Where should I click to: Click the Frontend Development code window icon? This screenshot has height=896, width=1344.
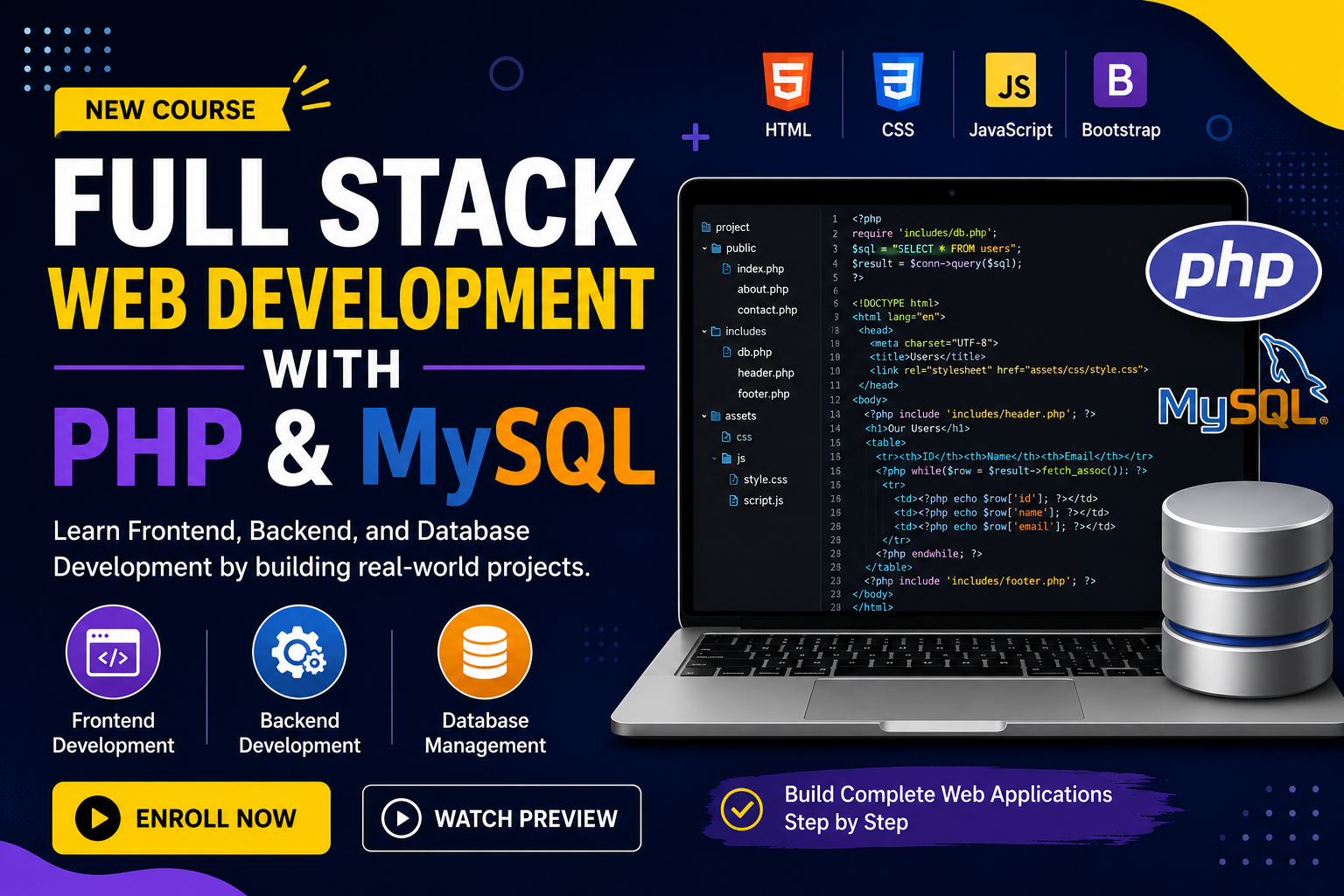pyautogui.click(x=113, y=652)
